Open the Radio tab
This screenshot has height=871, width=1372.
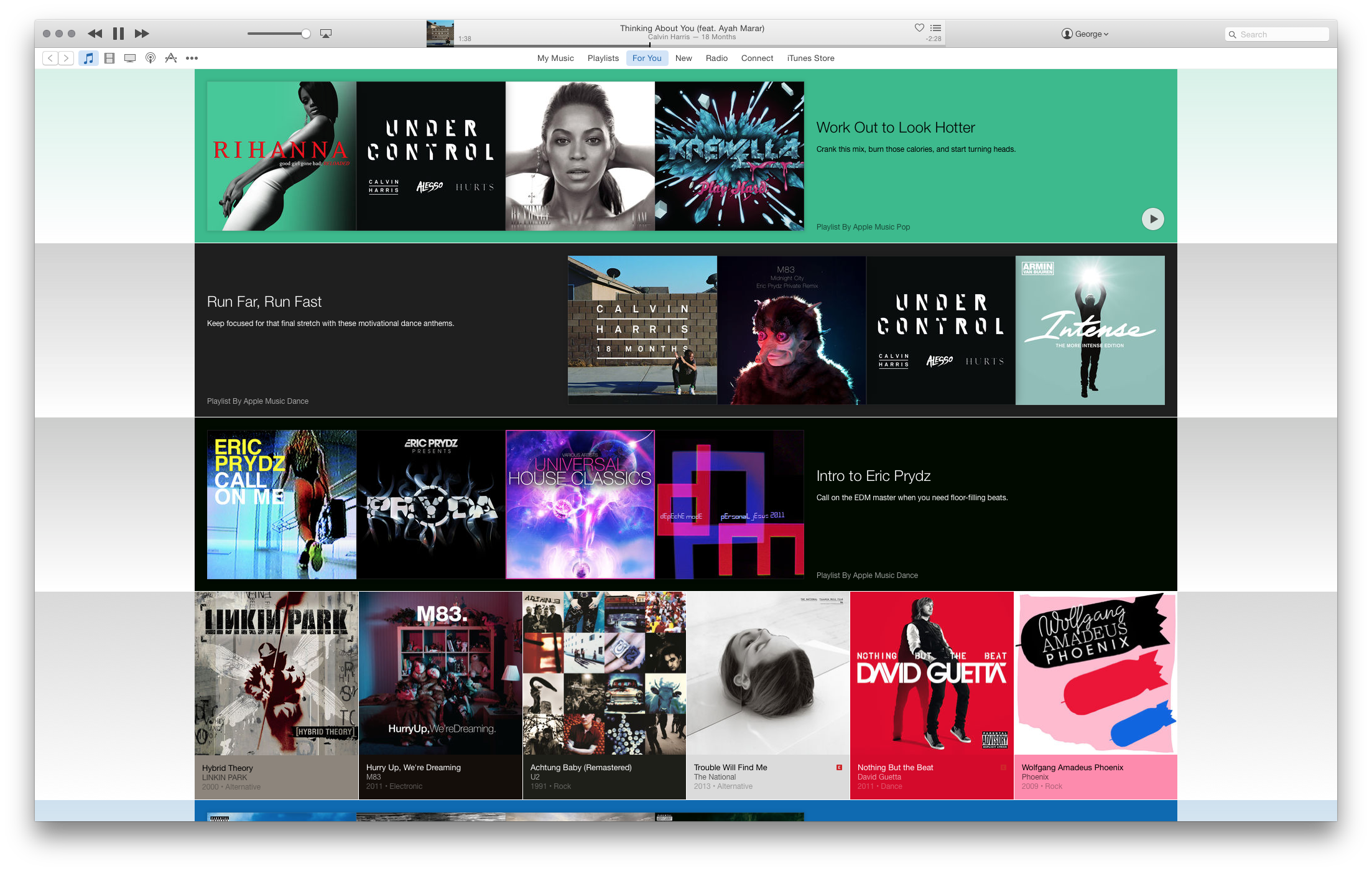pyautogui.click(x=716, y=58)
